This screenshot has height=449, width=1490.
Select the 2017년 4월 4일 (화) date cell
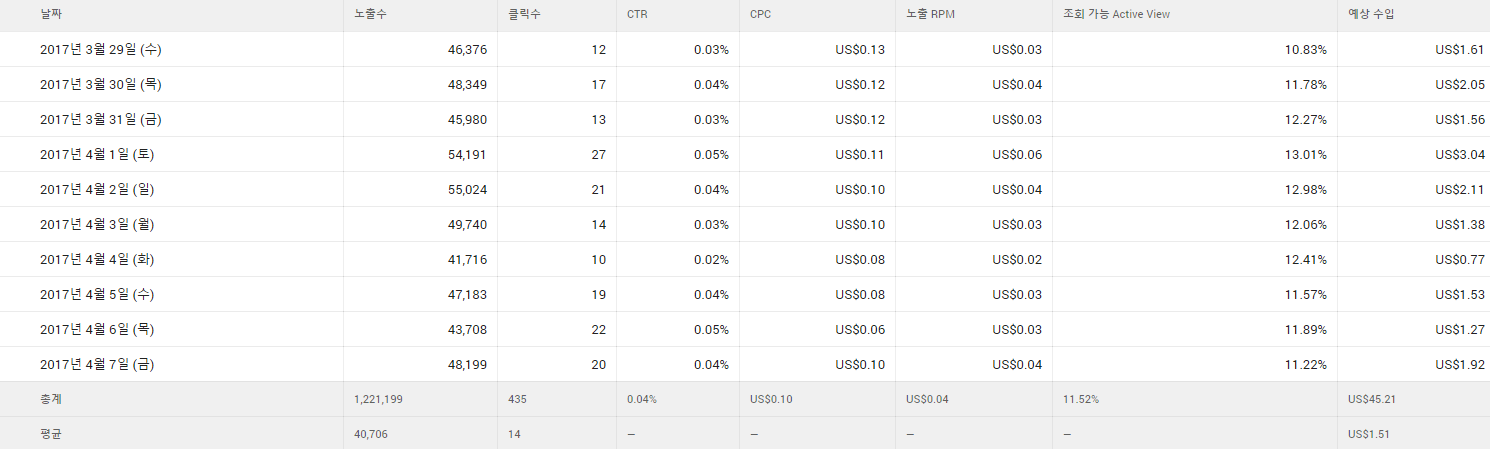pos(96,260)
